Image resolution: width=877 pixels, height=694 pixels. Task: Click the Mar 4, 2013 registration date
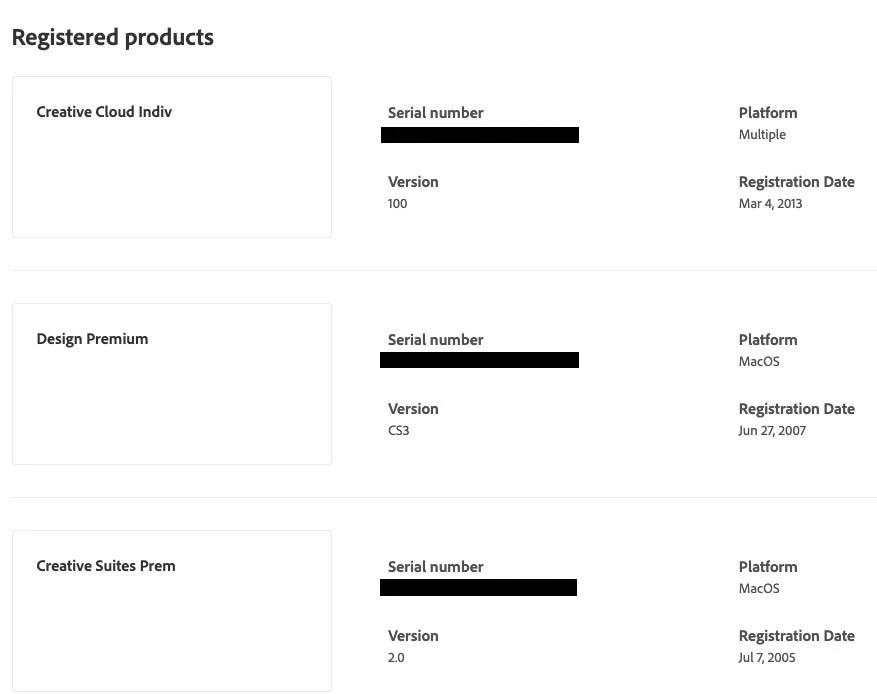tap(770, 204)
